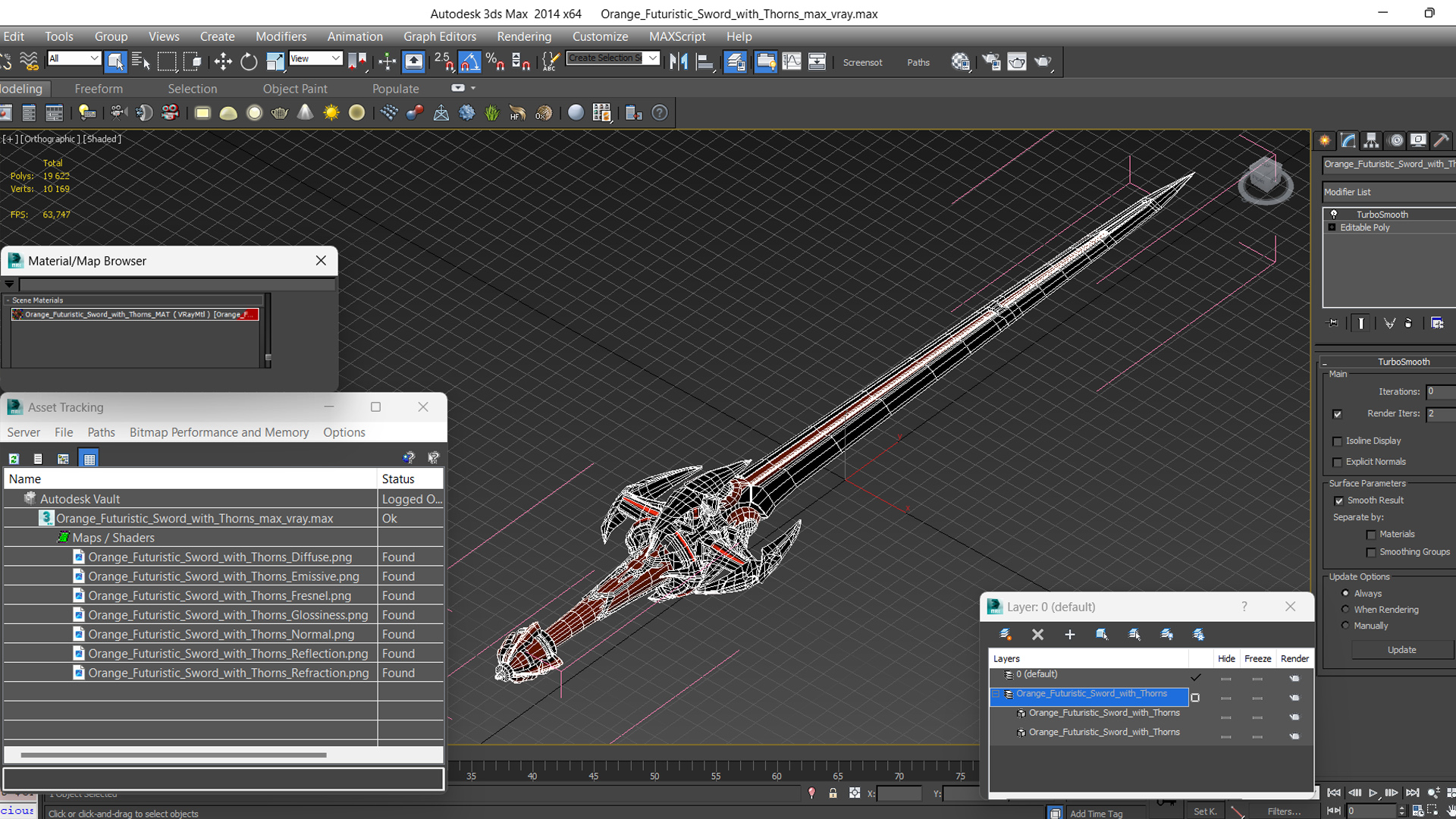Open Asset Tracking Paths menu
Image resolution: width=1456 pixels, height=819 pixels.
pos(101,432)
